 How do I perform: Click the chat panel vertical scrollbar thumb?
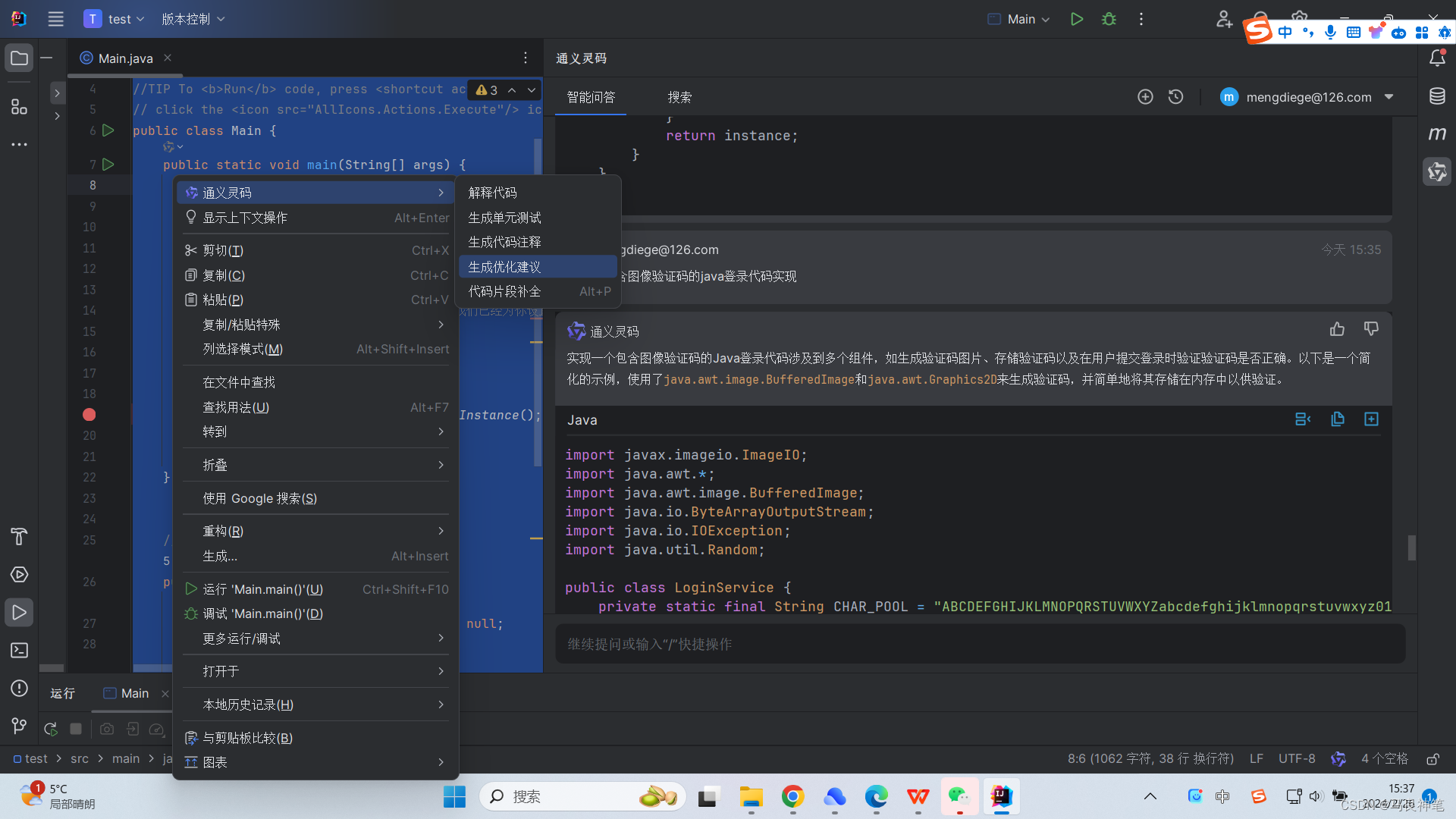[1411, 548]
